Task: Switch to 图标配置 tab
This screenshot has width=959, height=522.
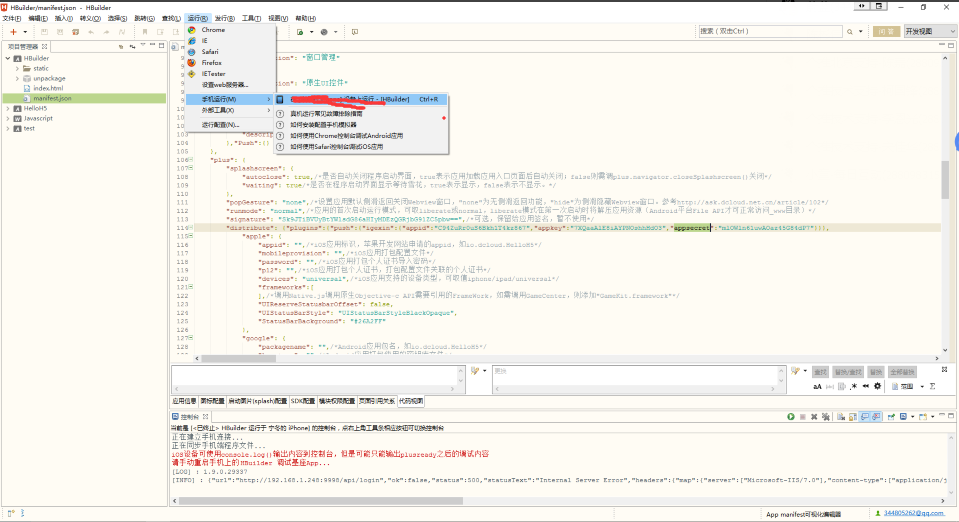Action: click(x=212, y=401)
